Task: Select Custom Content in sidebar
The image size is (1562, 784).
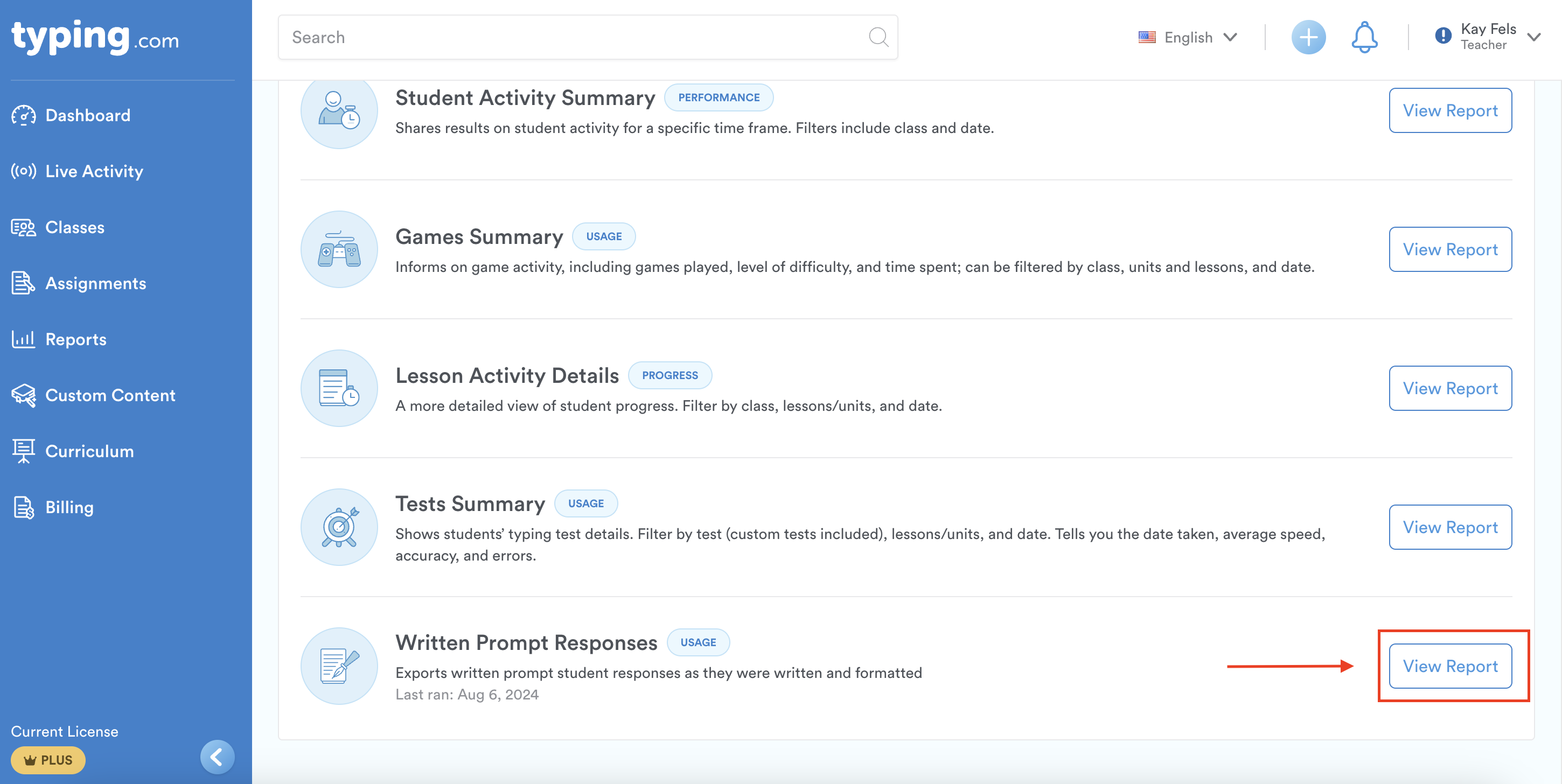Action: [x=110, y=395]
